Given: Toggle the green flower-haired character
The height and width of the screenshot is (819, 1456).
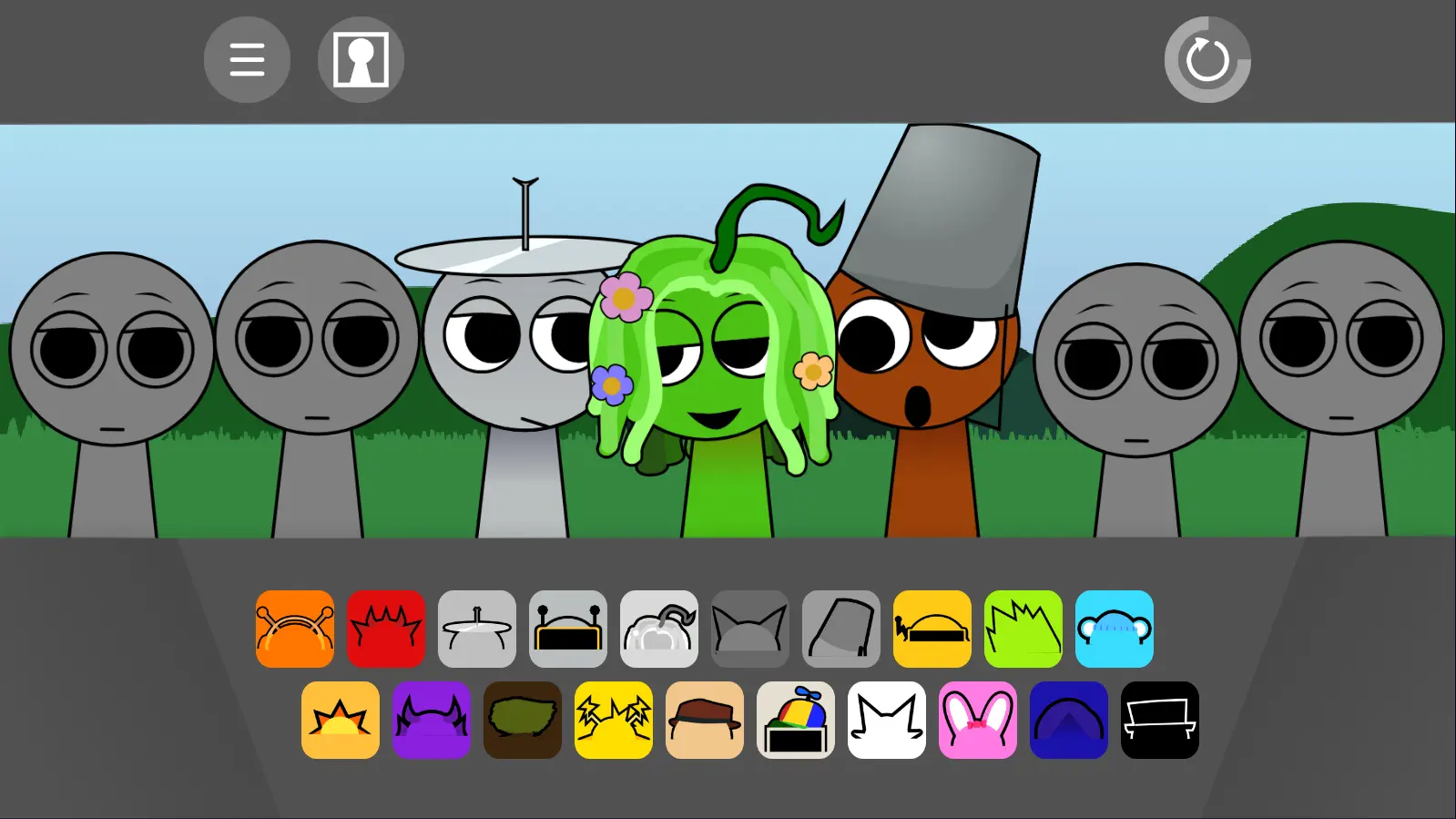Looking at the screenshot, I should (x=719, y=383).
